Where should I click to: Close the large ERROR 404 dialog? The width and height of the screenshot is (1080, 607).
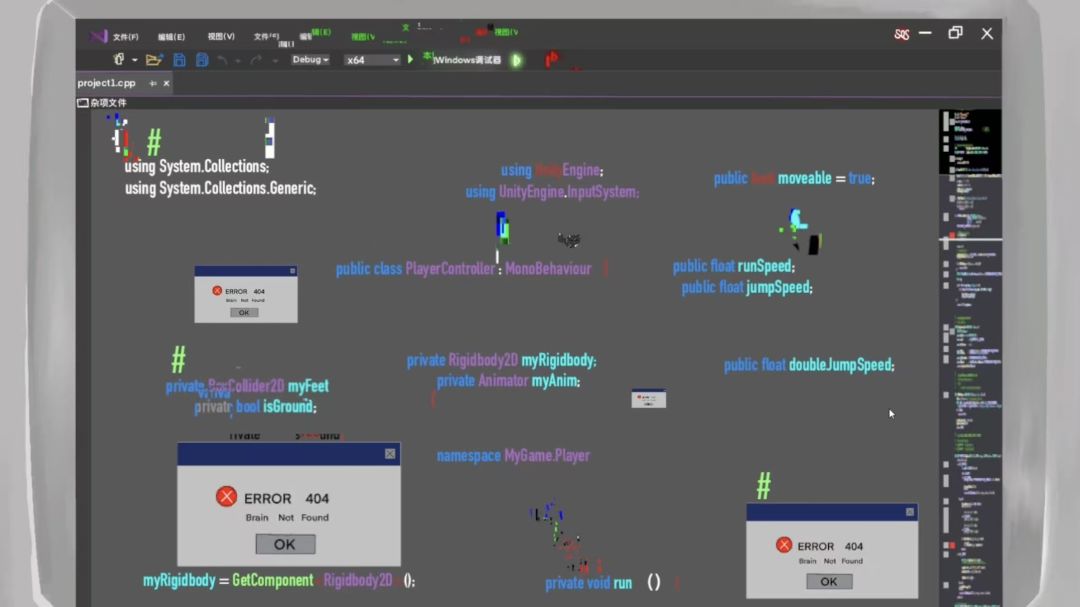pyautogui.click(x=390, y=453)
